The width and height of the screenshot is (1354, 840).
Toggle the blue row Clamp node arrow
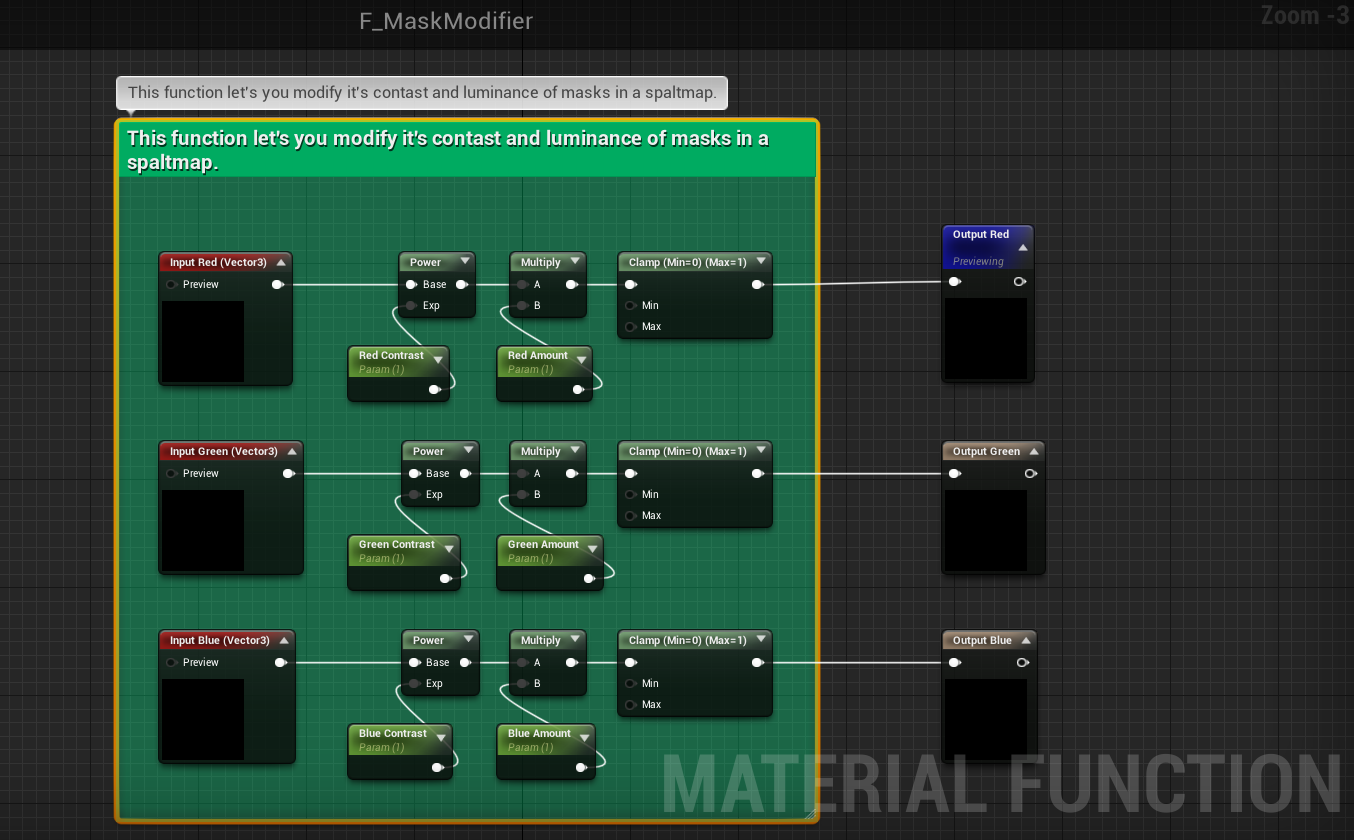[761, 640]
